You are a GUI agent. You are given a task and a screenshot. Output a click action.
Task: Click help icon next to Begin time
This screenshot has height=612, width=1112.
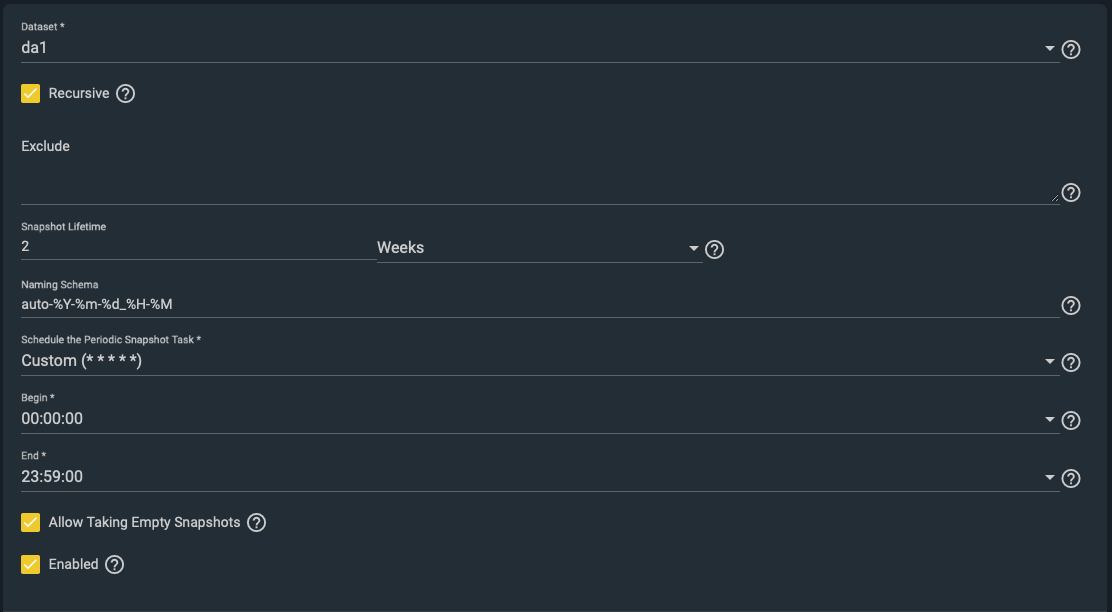click(1071, 421)
